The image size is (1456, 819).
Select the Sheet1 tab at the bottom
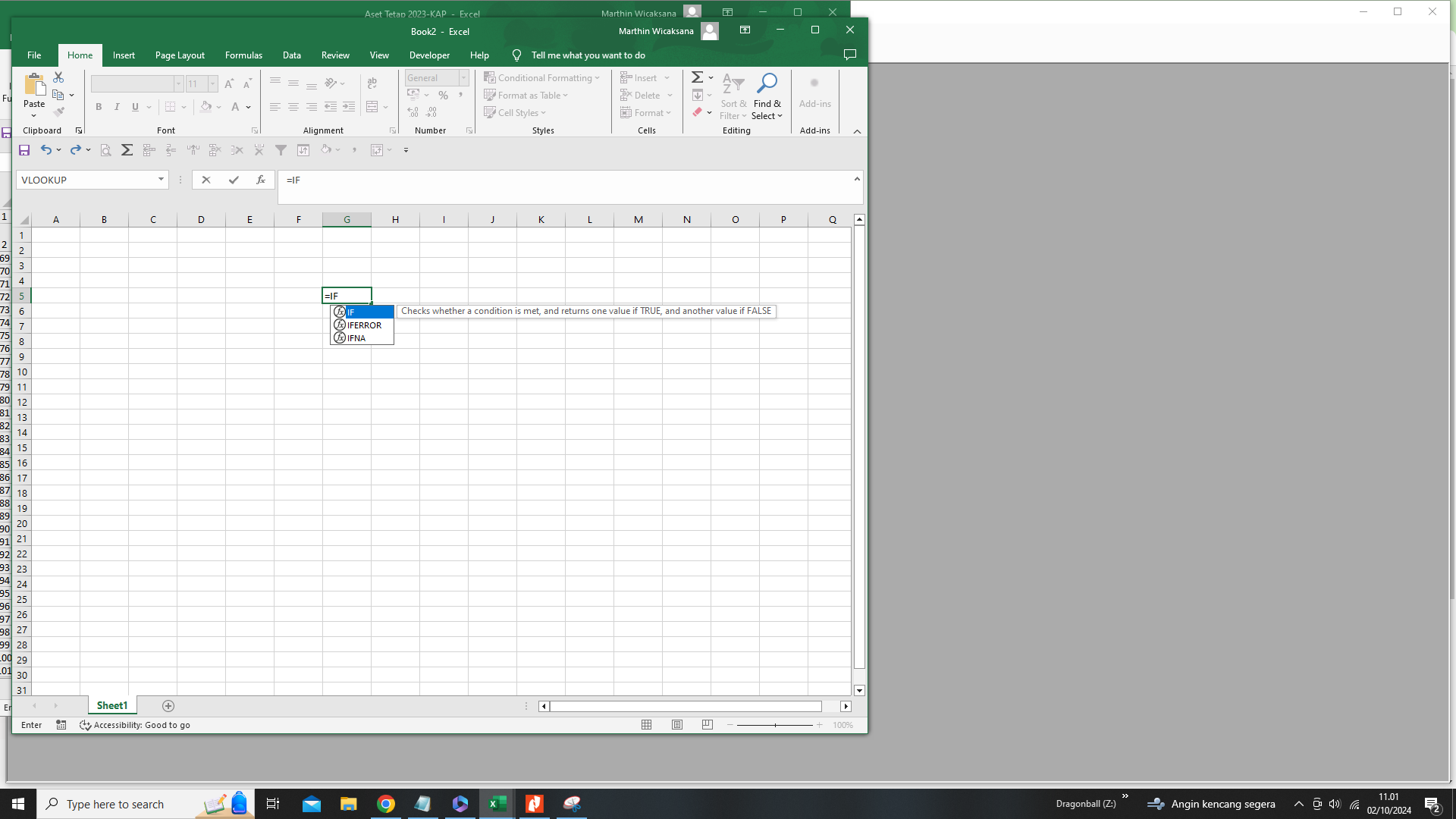click(111, 705)
